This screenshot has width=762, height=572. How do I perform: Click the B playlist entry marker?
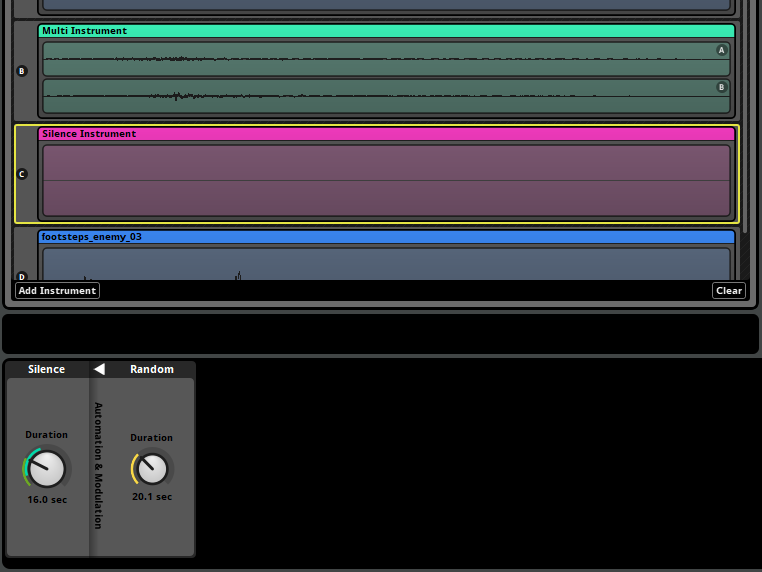tap(22, 71)
